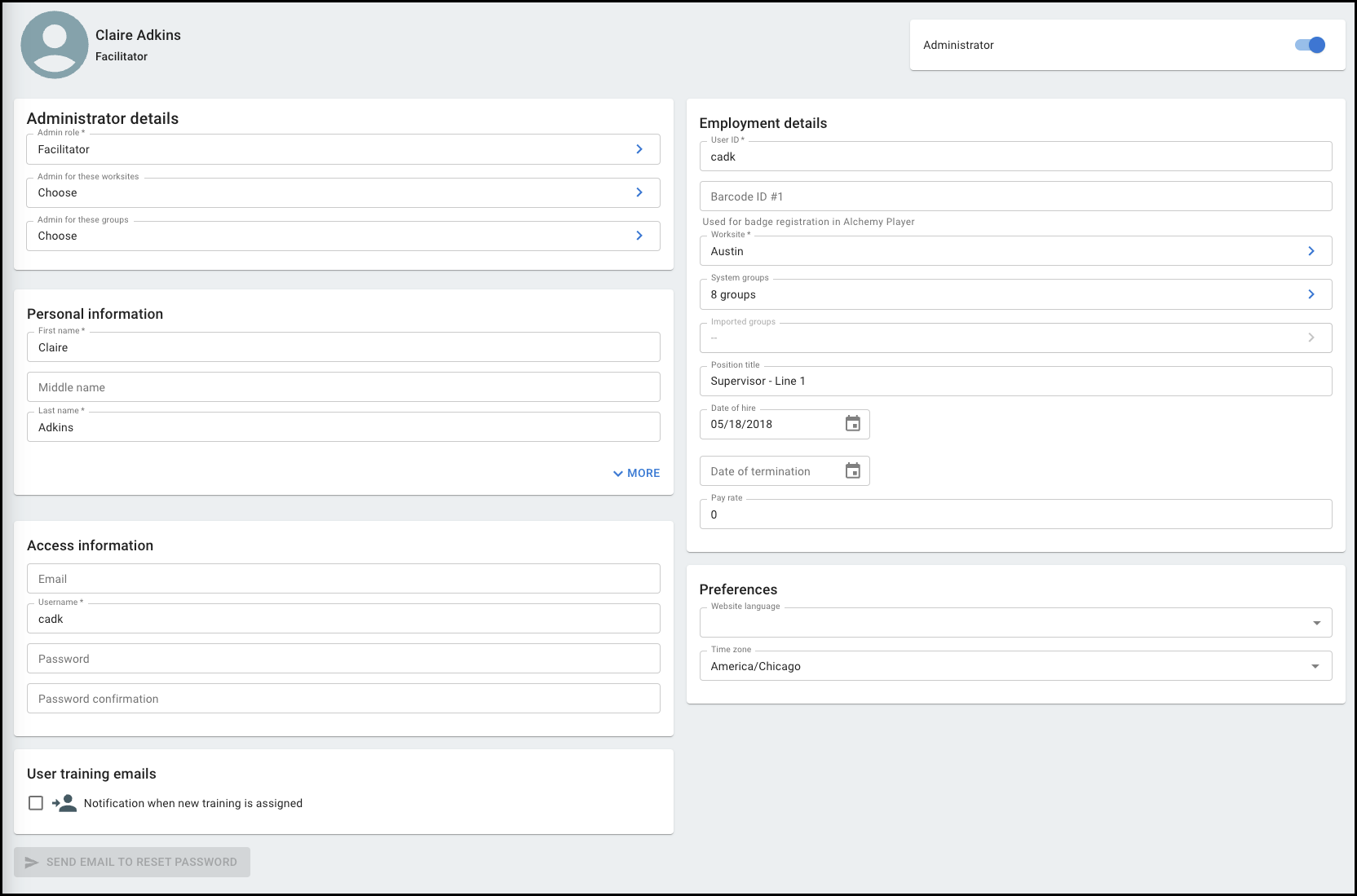Open Time zone America/Chicago dropdown
The width and height of the screenshot is (1357, 896).
tap(1015, 666)
